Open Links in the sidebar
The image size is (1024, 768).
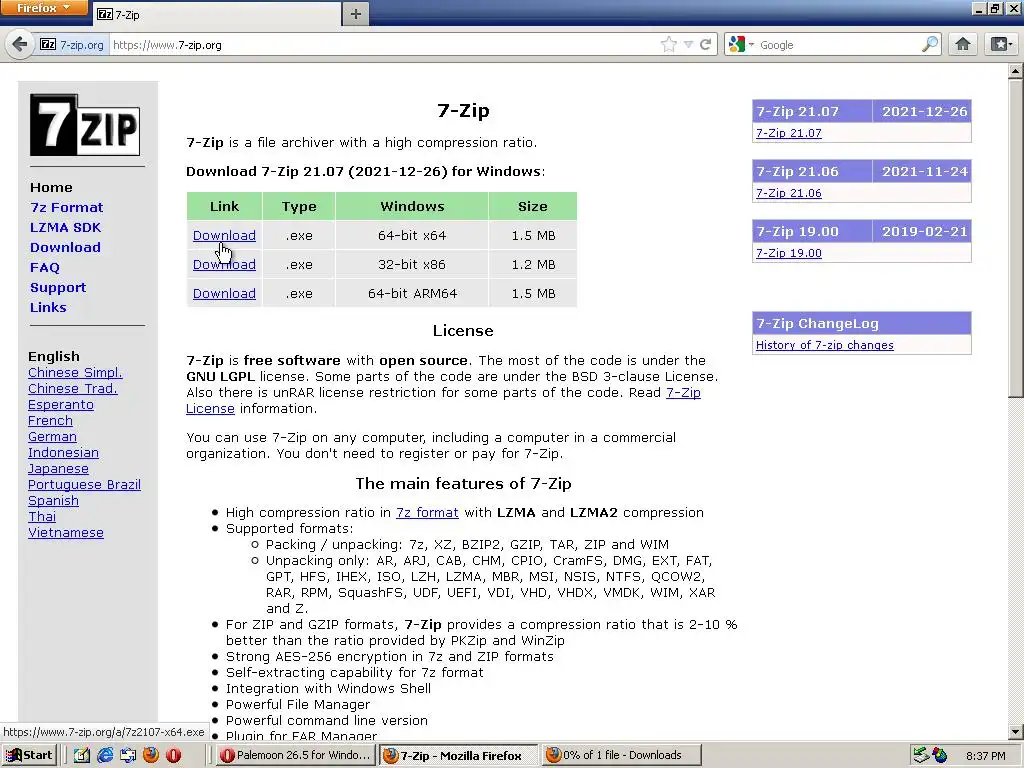point(48,308)
